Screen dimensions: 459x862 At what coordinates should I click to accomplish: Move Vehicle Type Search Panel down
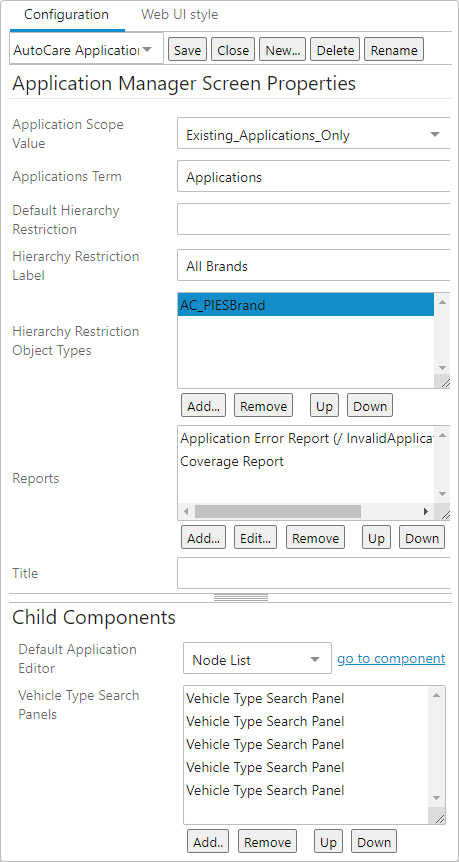point(374,842)
